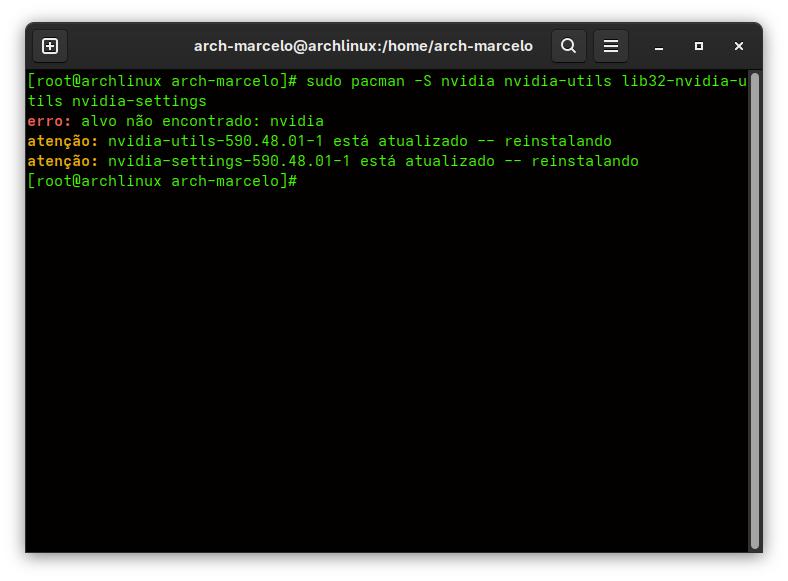This screenshot has width=788, height=581.
Task: Click 'alvo não encontrado: nvidia' message
Action: [202, 121]
